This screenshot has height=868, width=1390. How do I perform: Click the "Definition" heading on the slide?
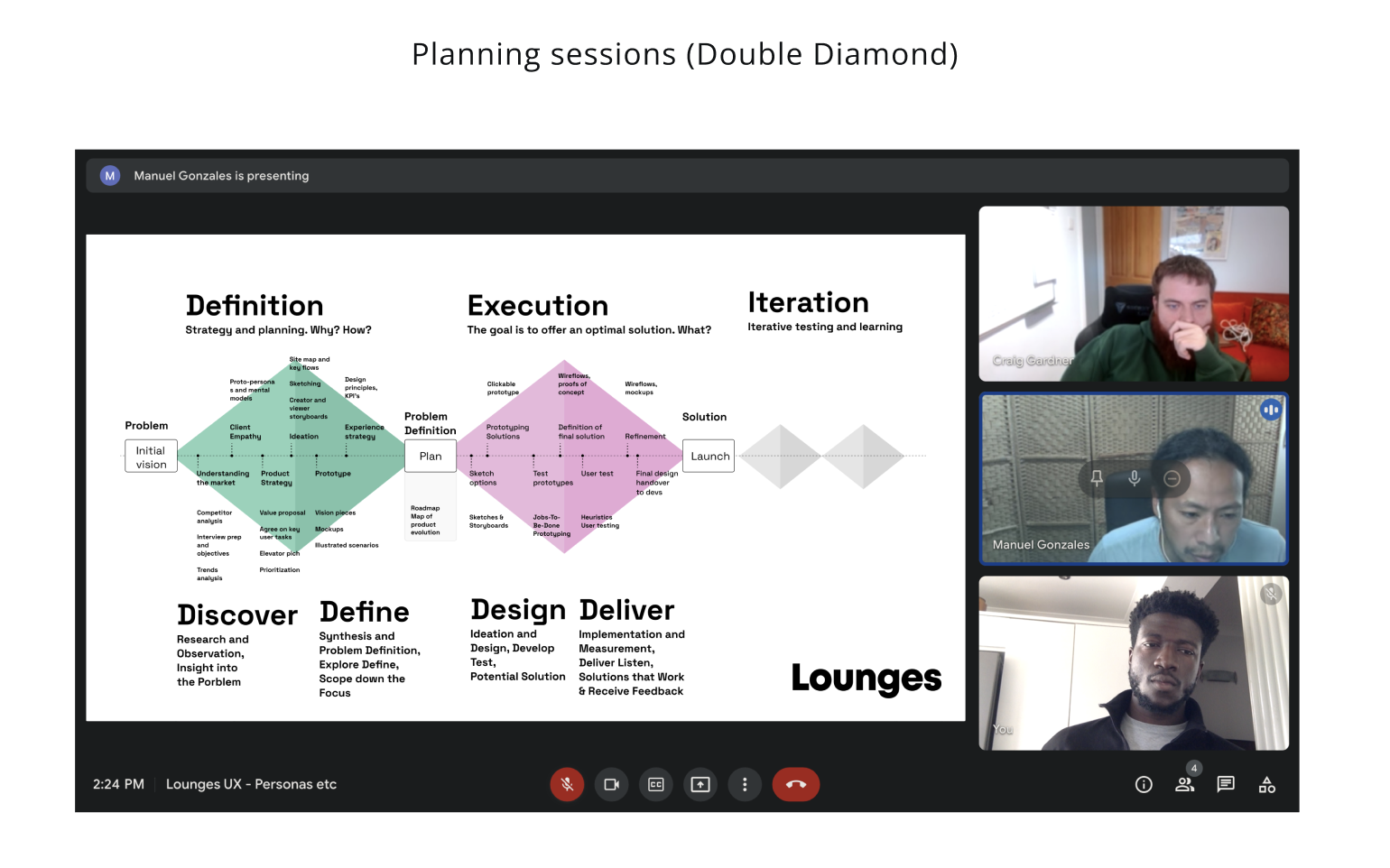tap(255, 306)
